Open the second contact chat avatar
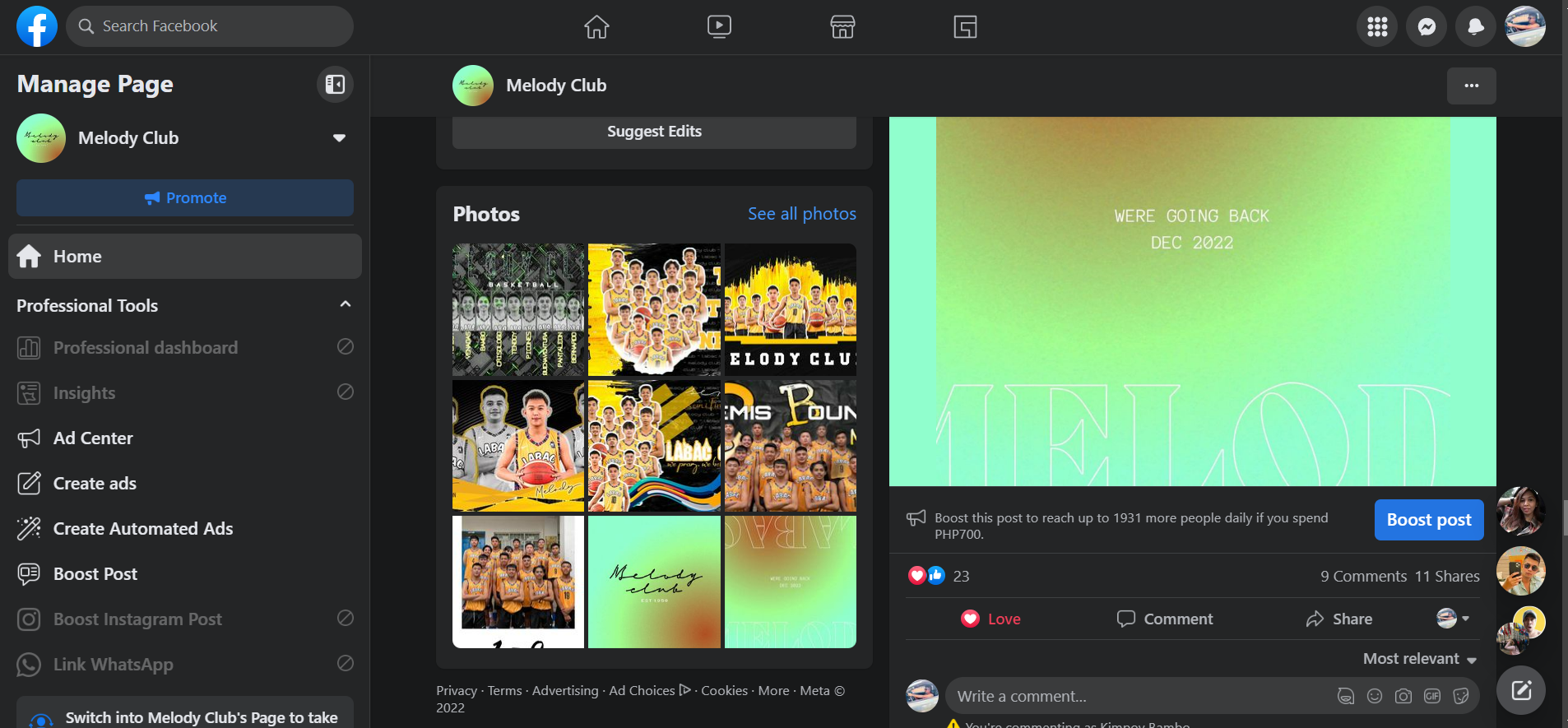Image resolution: width=1568 pixels, height=728 pixels. [x=1521, y=571]
